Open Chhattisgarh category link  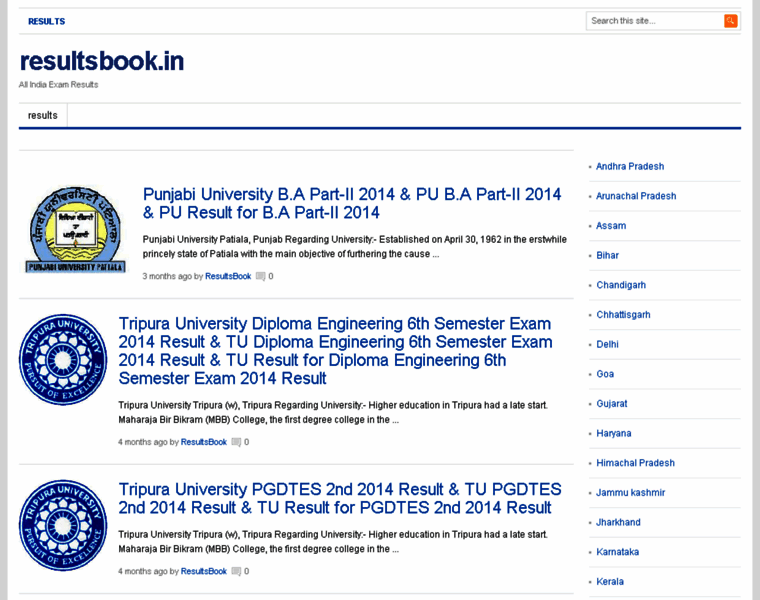click(x=623, y=315)
